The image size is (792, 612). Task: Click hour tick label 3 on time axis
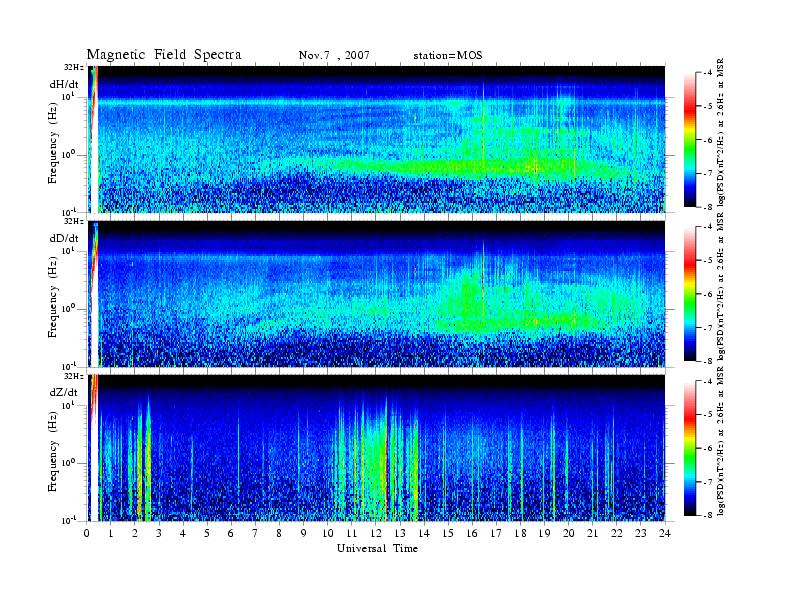click(159, 534)
